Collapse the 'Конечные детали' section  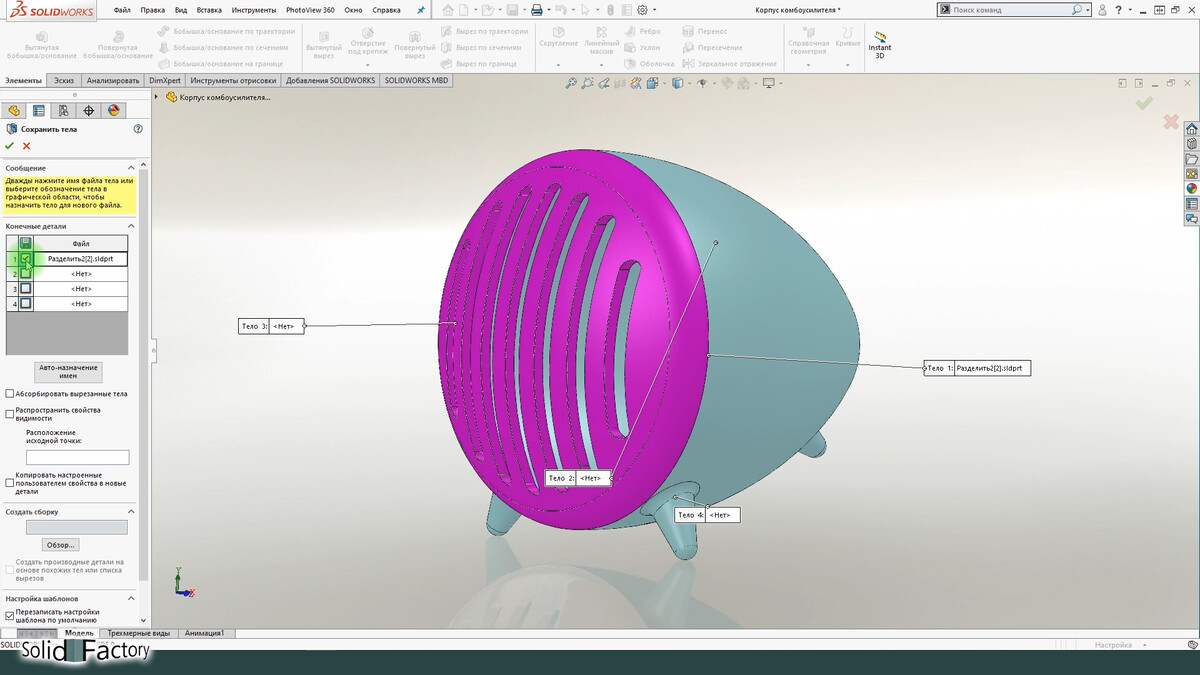click(131, 226)
